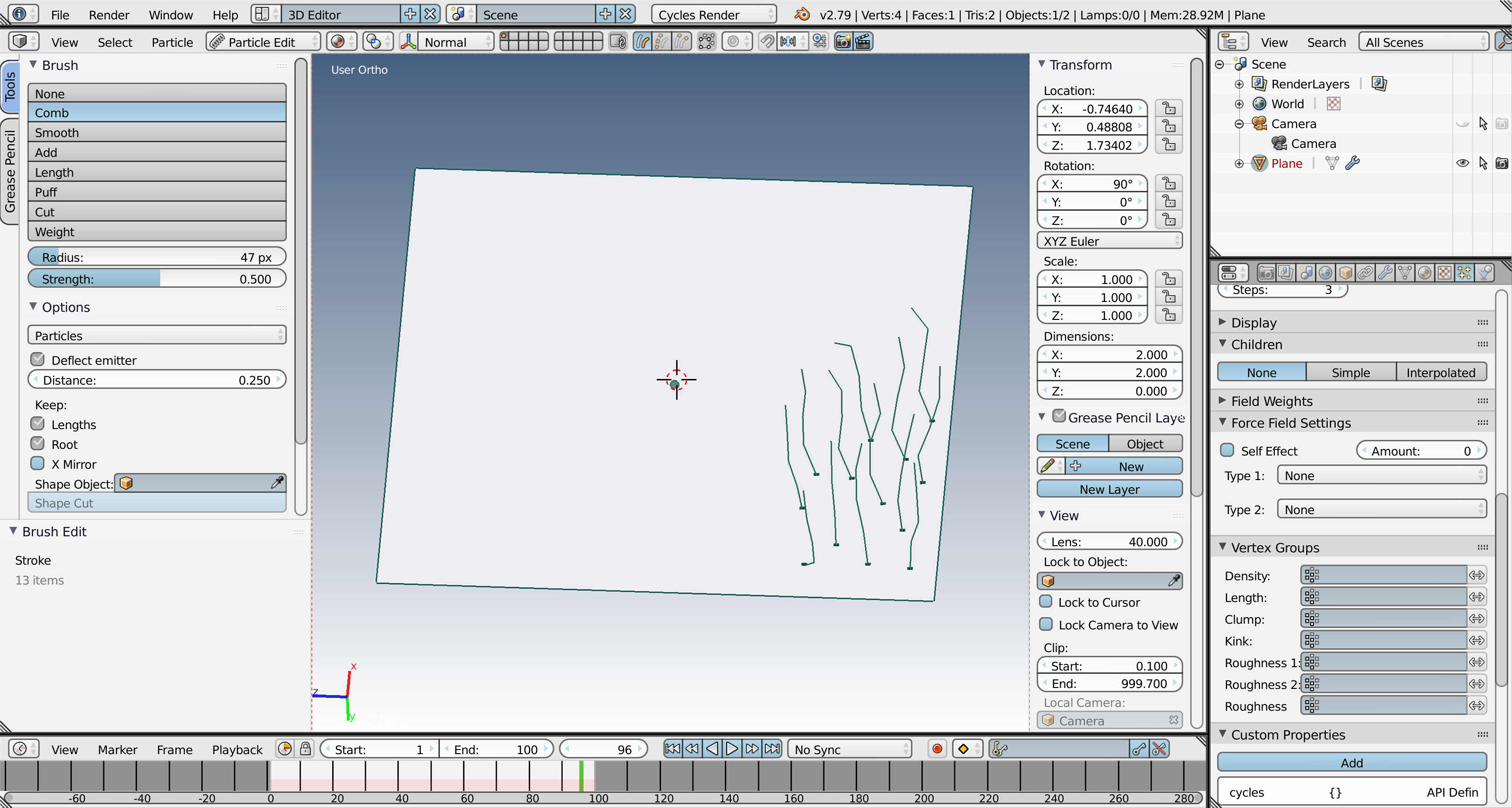Switch grease pencil source to Object
Image resolution: width=1512 pixels, height=808 pixels.
(1144, 444)
